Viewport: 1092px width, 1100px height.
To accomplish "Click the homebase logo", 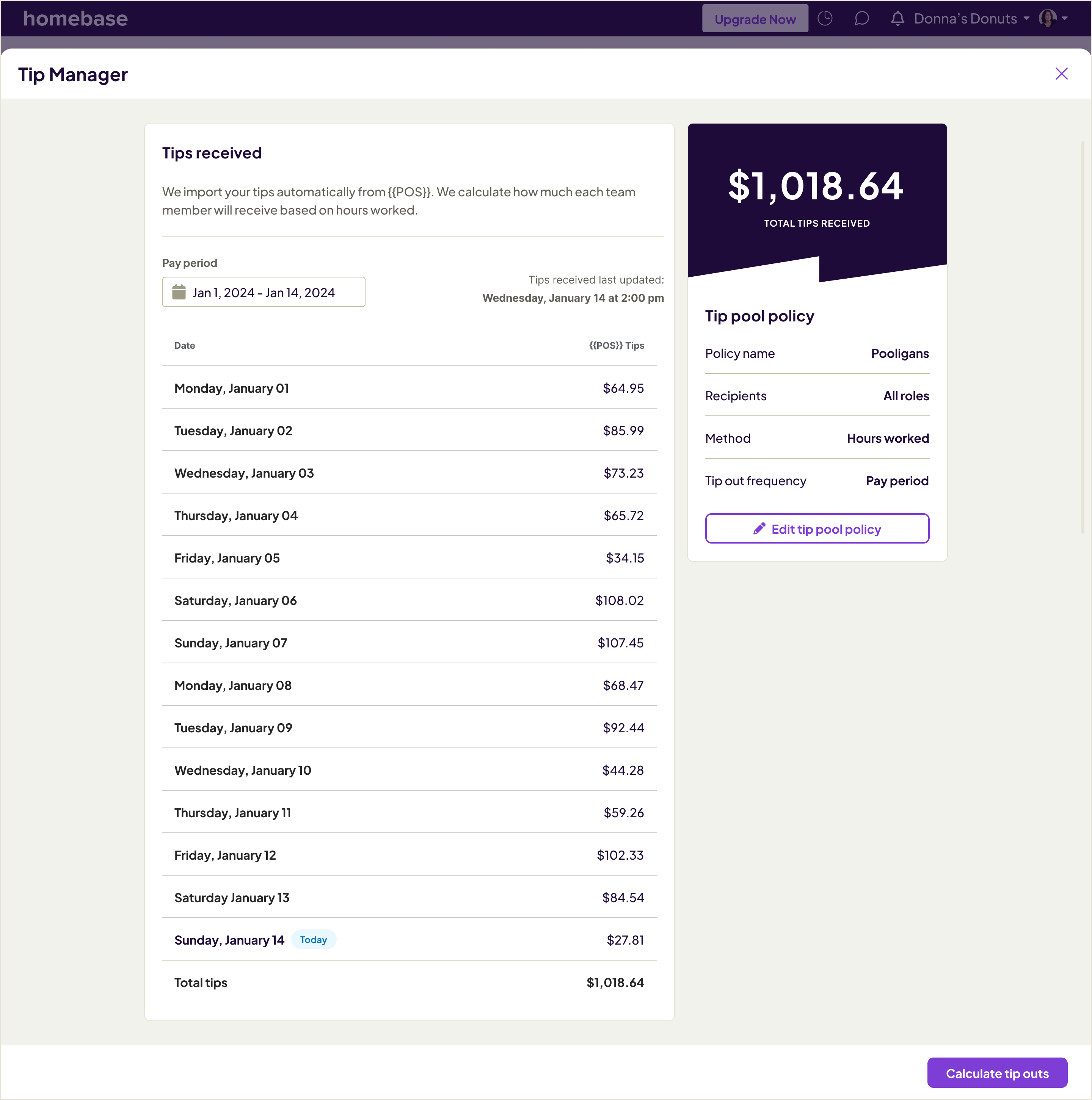I will pos(75,19).
